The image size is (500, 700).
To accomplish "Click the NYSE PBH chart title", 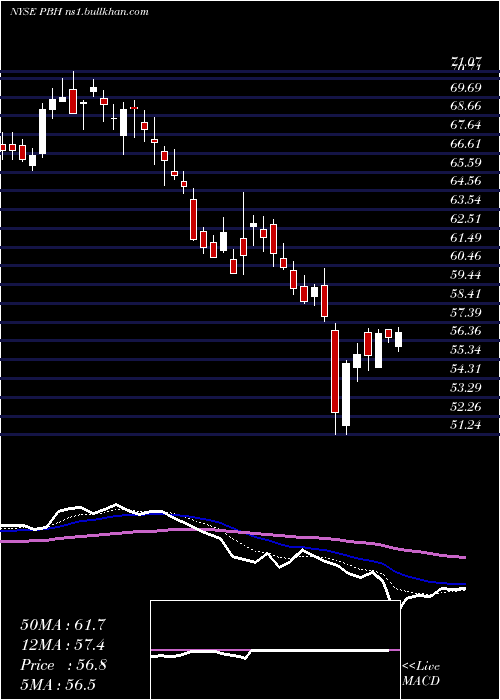I will click(79, 12).
